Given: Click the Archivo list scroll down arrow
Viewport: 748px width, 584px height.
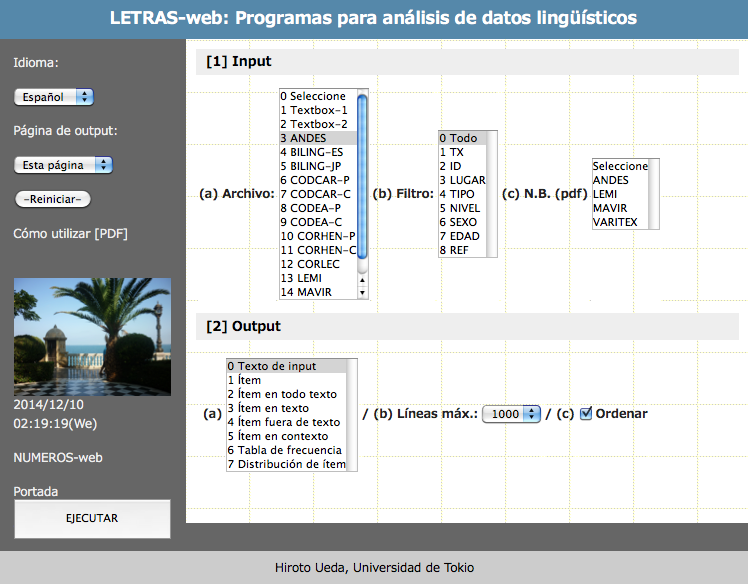Looking at the screenshot, I should point(363,292).
